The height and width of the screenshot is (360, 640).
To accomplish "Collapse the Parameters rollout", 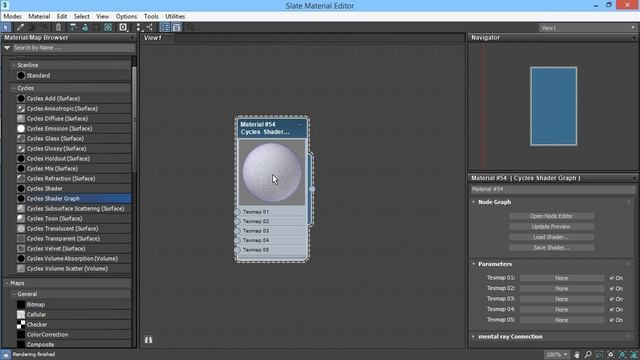I will click(473, 264).
